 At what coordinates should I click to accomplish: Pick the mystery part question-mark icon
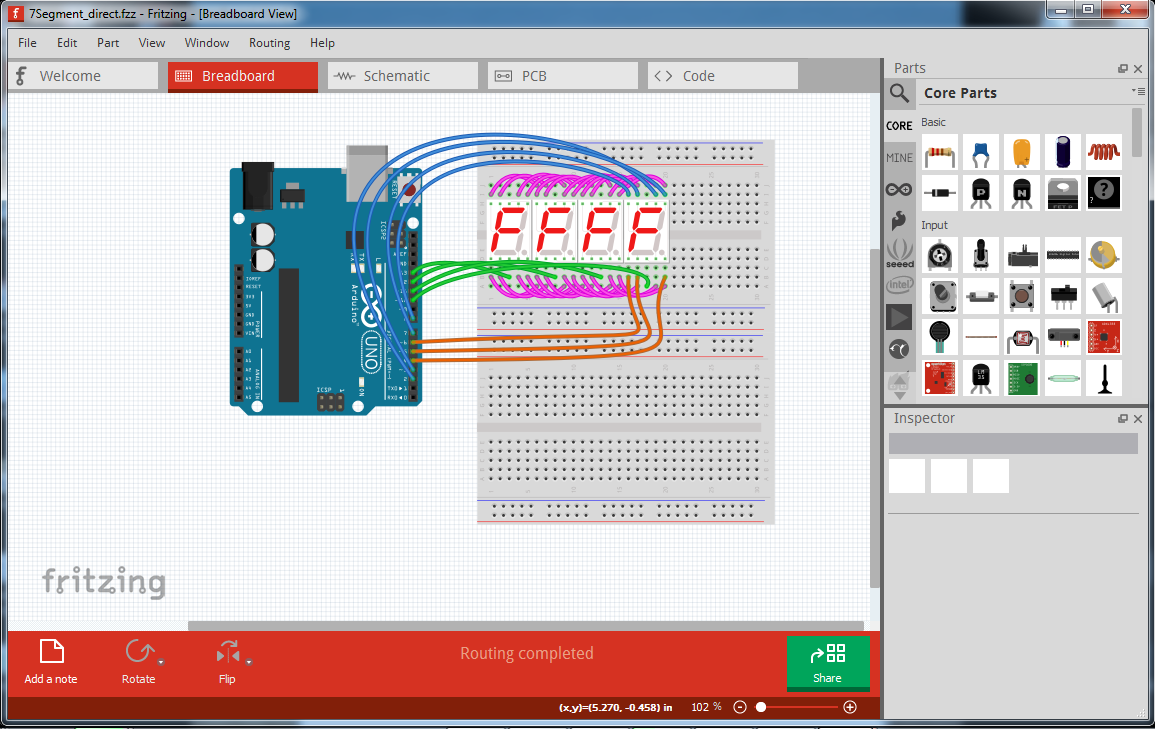(x=1103, y=193)
